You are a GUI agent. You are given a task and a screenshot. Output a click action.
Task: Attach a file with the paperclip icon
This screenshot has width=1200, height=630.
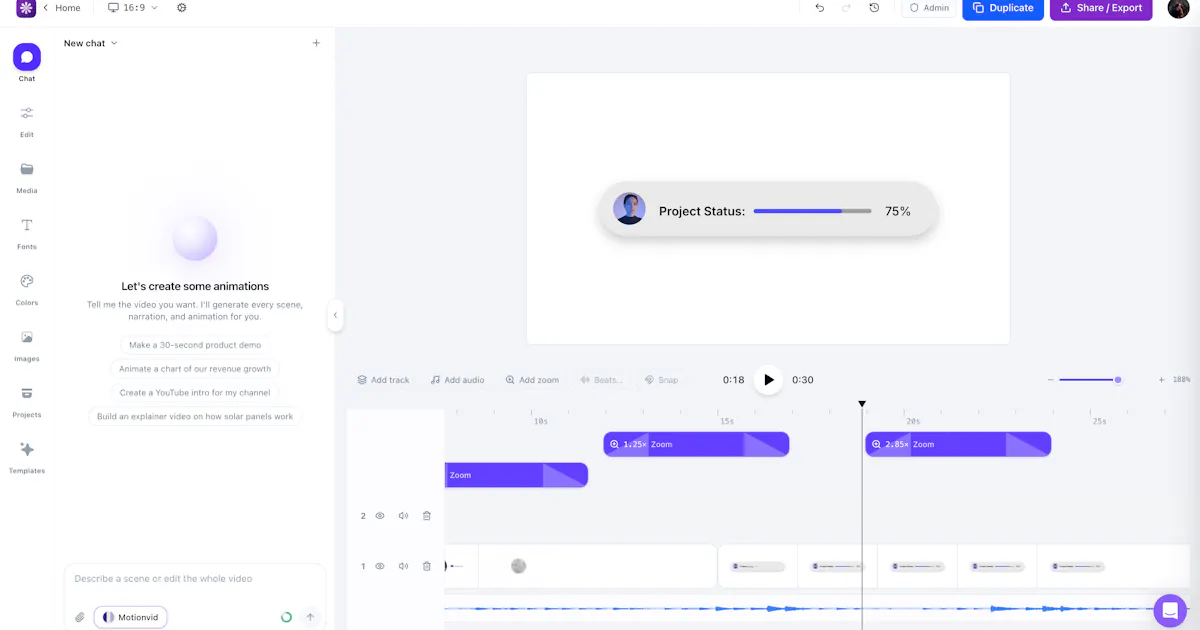point(80,617)
